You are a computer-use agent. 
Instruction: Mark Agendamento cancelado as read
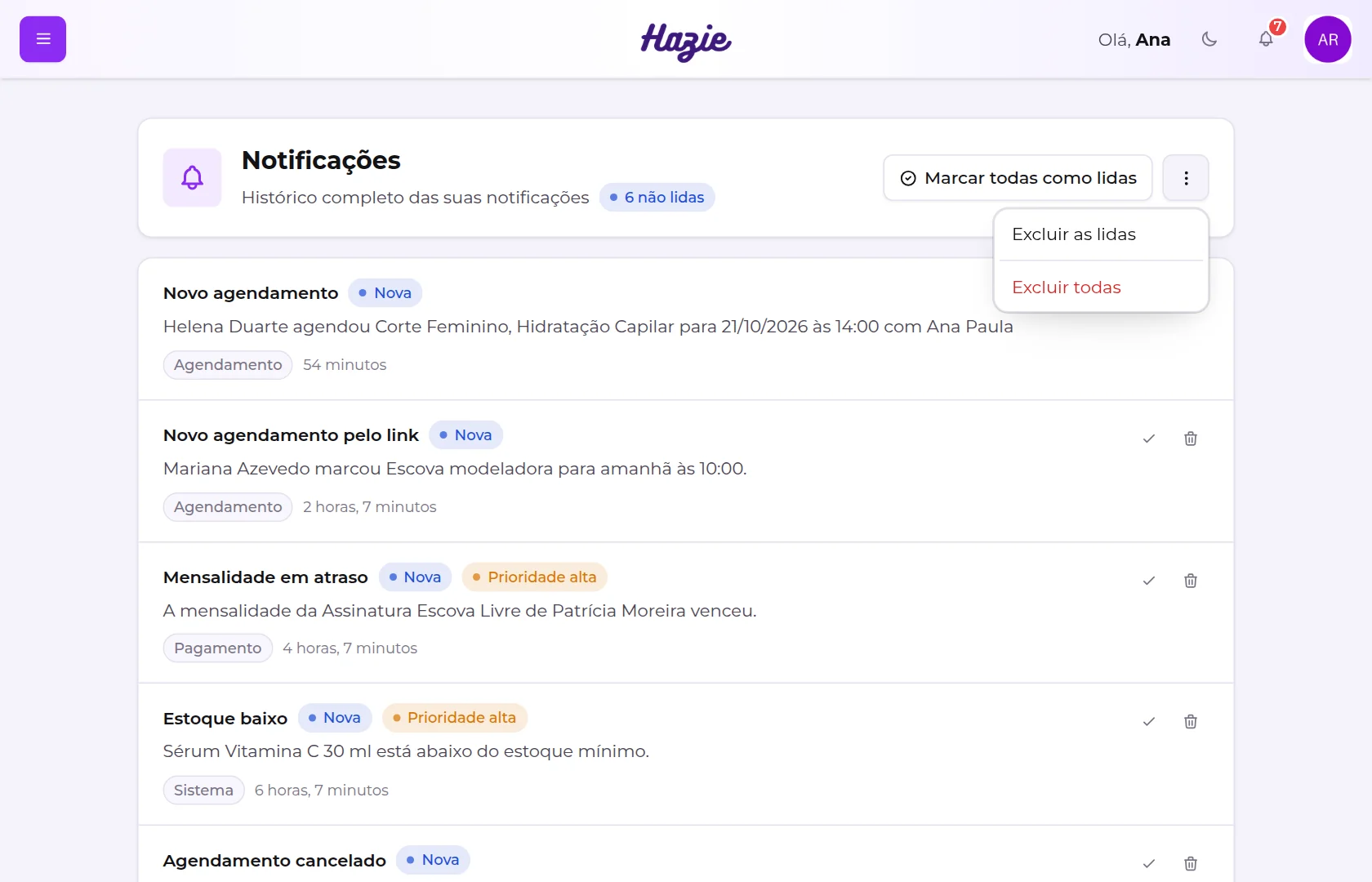coord(1149,863)
